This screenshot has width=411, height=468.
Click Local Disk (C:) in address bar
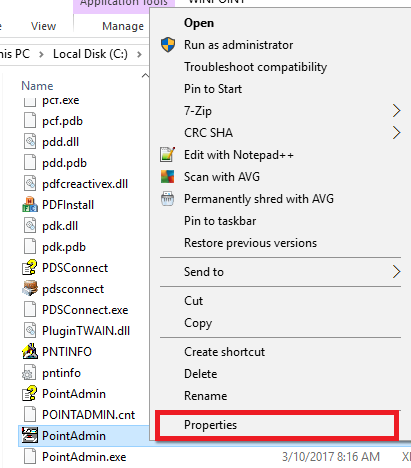click(90, 54)
